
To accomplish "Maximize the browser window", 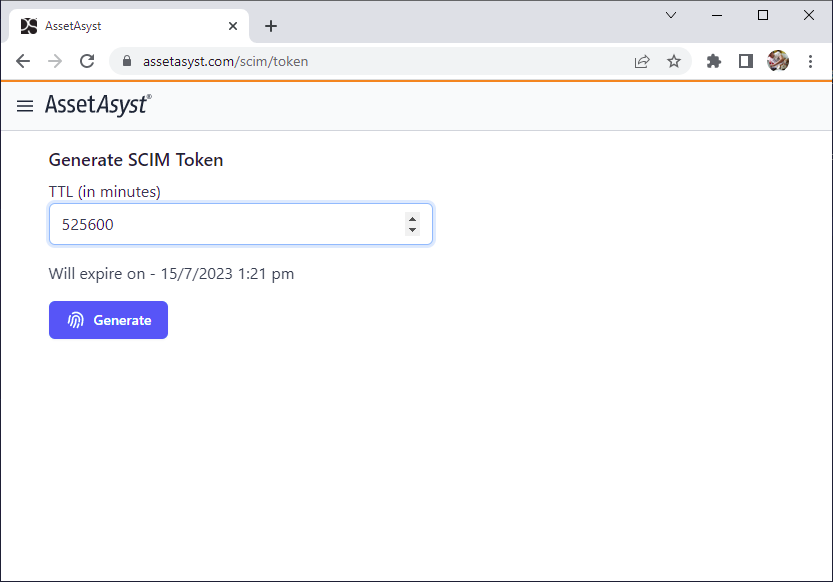I will click(x=763, y=15).
